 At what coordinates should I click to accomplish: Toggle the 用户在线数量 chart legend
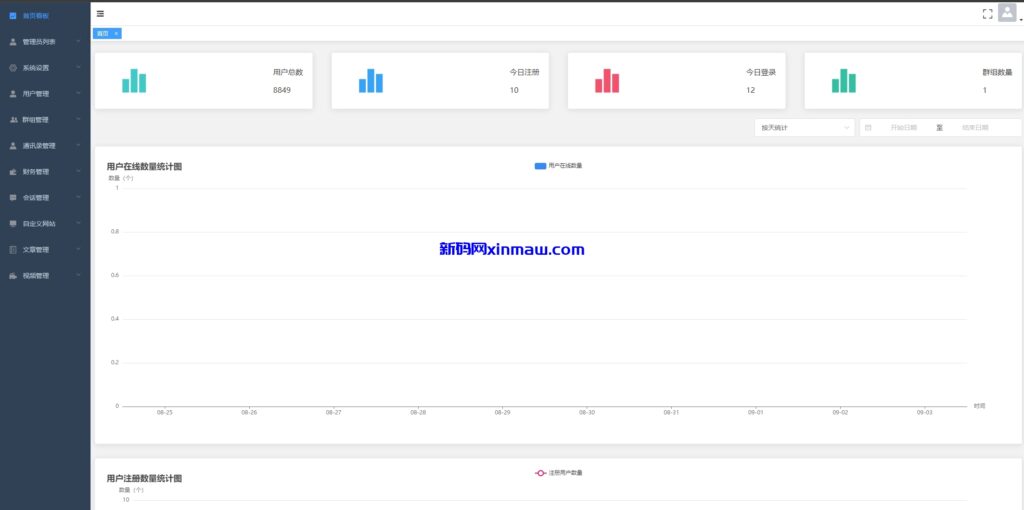(x=558, y=165)
